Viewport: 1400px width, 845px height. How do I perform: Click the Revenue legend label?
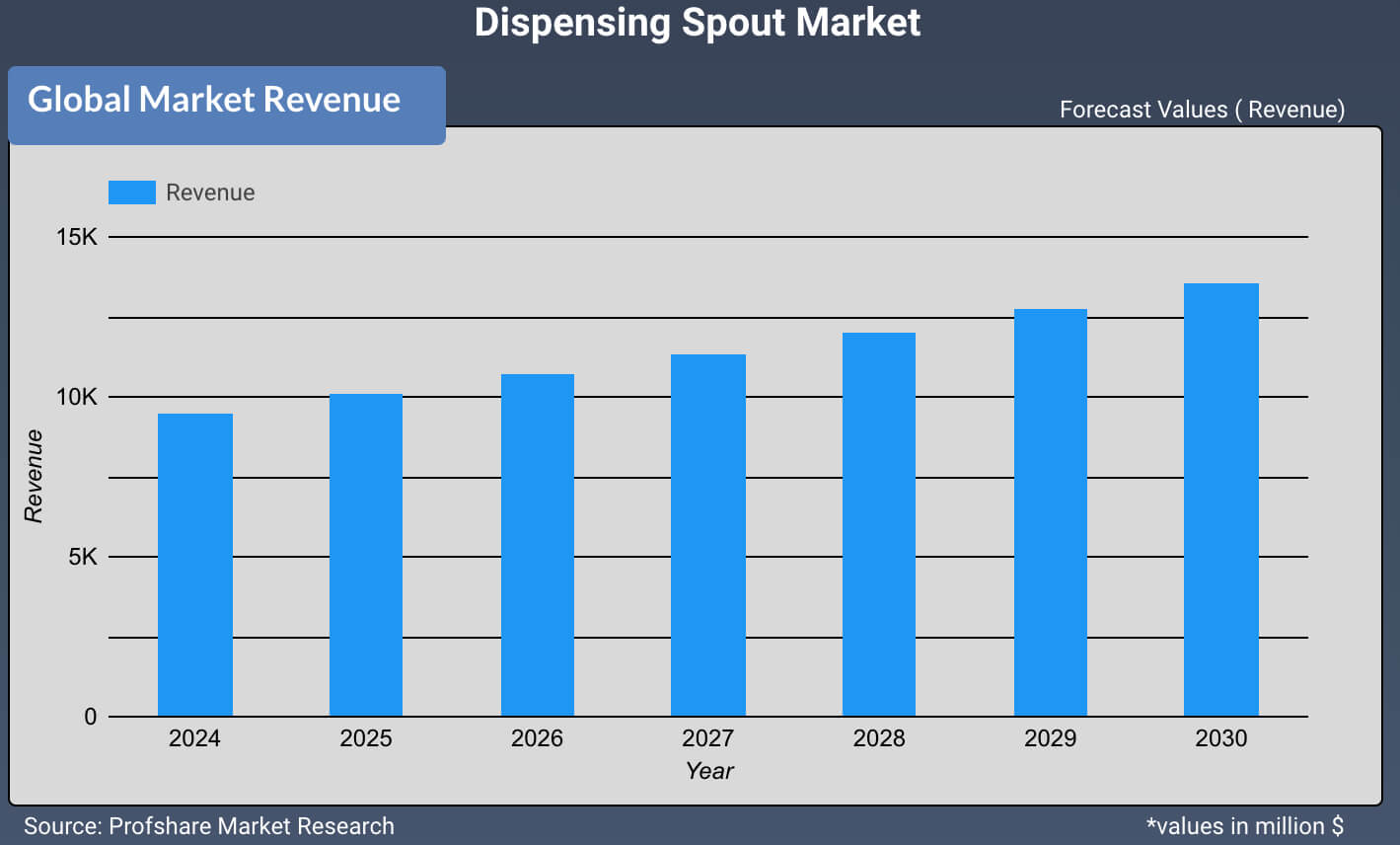[x=210, y=192]
